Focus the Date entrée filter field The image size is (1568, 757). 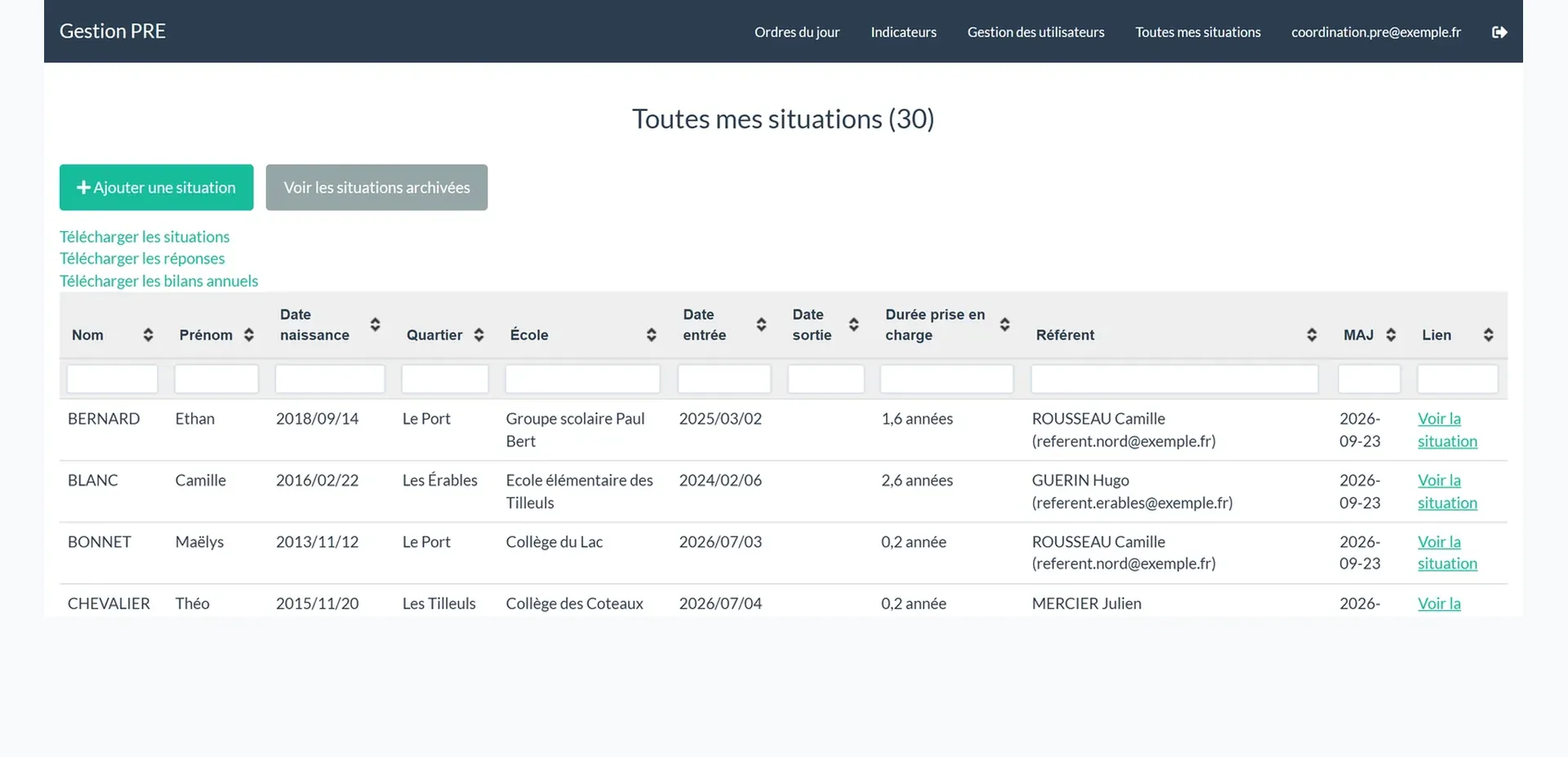724,379
